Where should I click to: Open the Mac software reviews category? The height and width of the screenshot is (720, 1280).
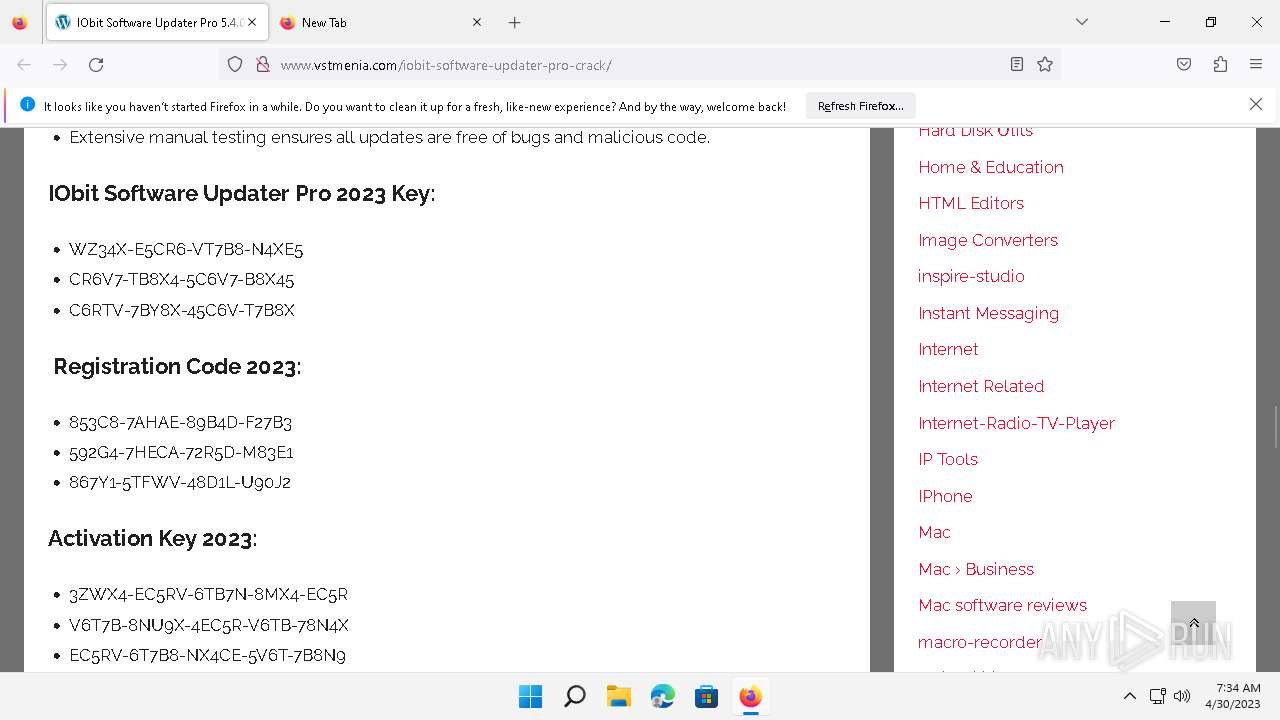1002,605
